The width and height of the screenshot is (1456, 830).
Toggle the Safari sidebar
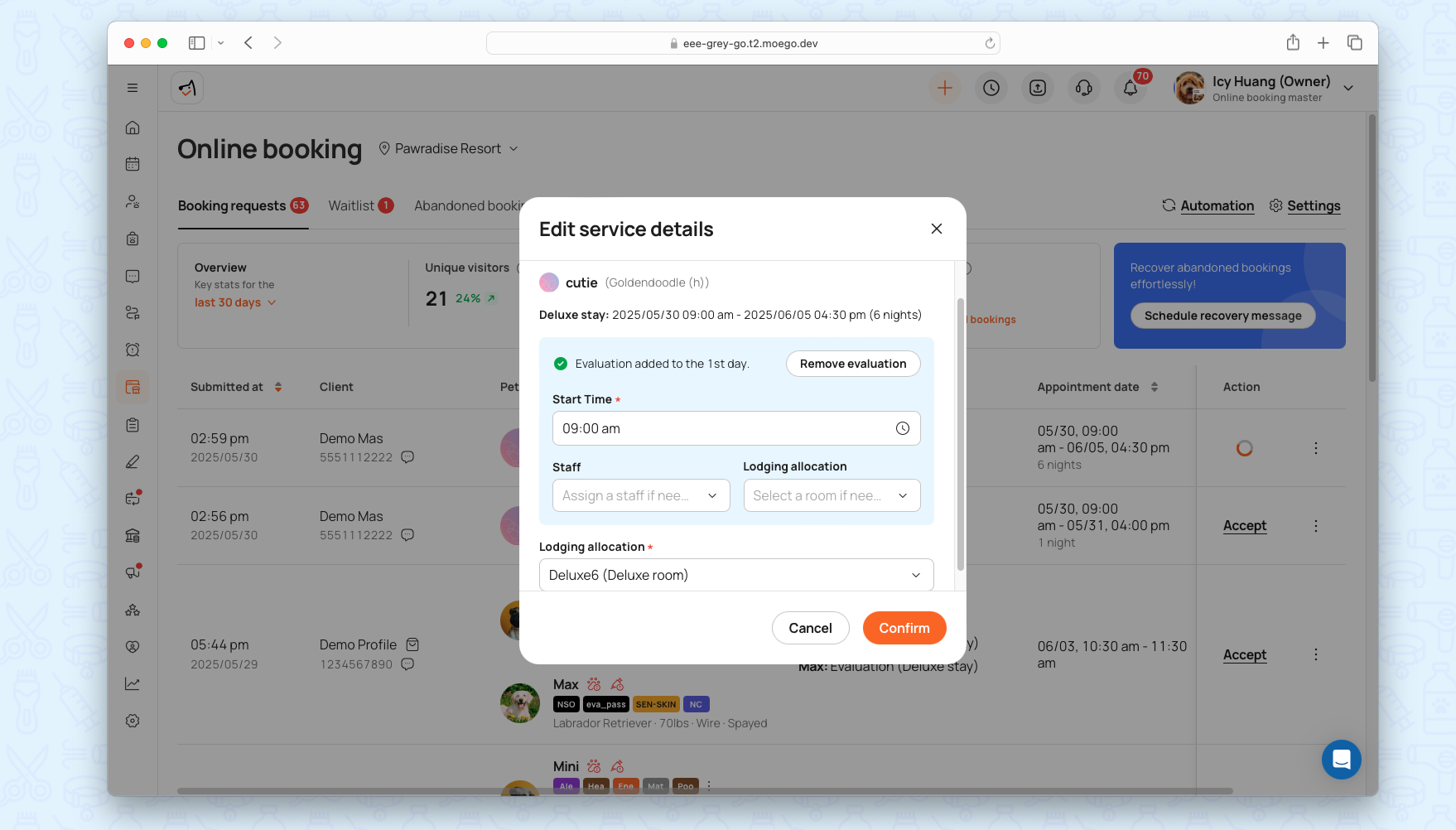click(x=196, y=43)
